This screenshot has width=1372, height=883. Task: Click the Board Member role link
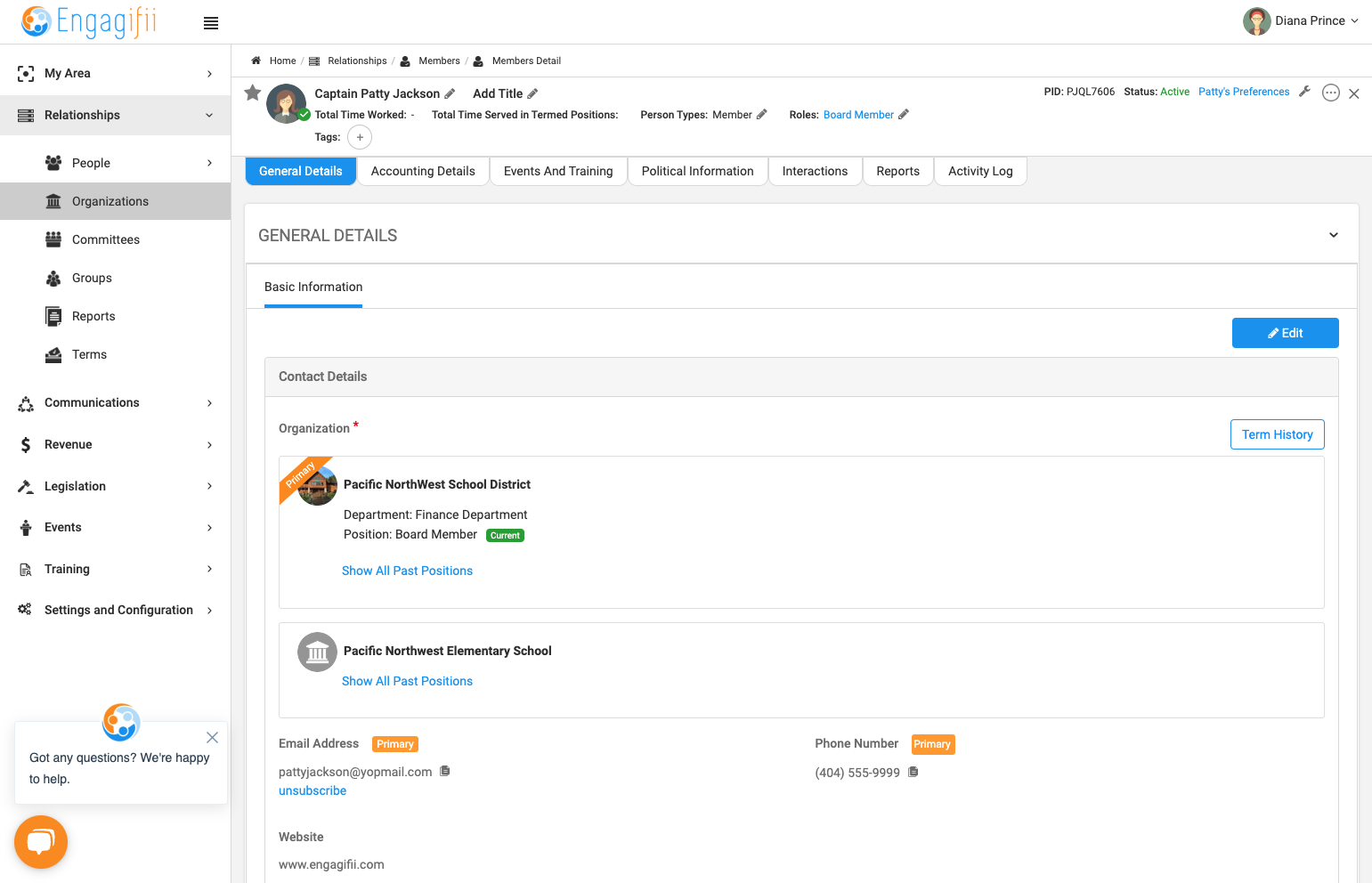click(858, 115)
